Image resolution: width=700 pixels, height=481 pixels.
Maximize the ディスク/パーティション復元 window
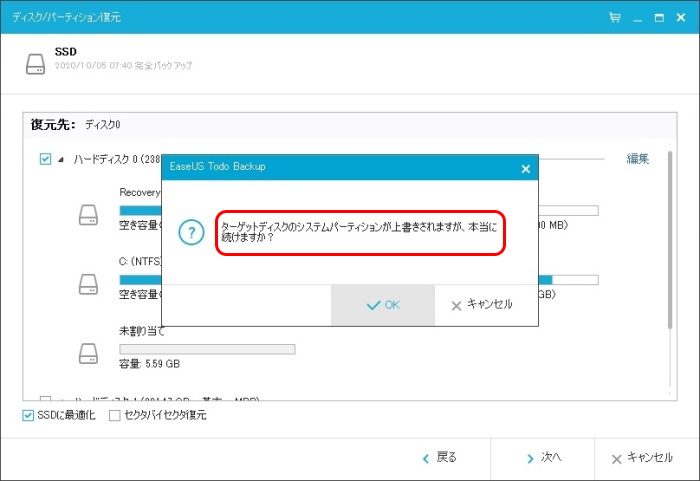659,18
